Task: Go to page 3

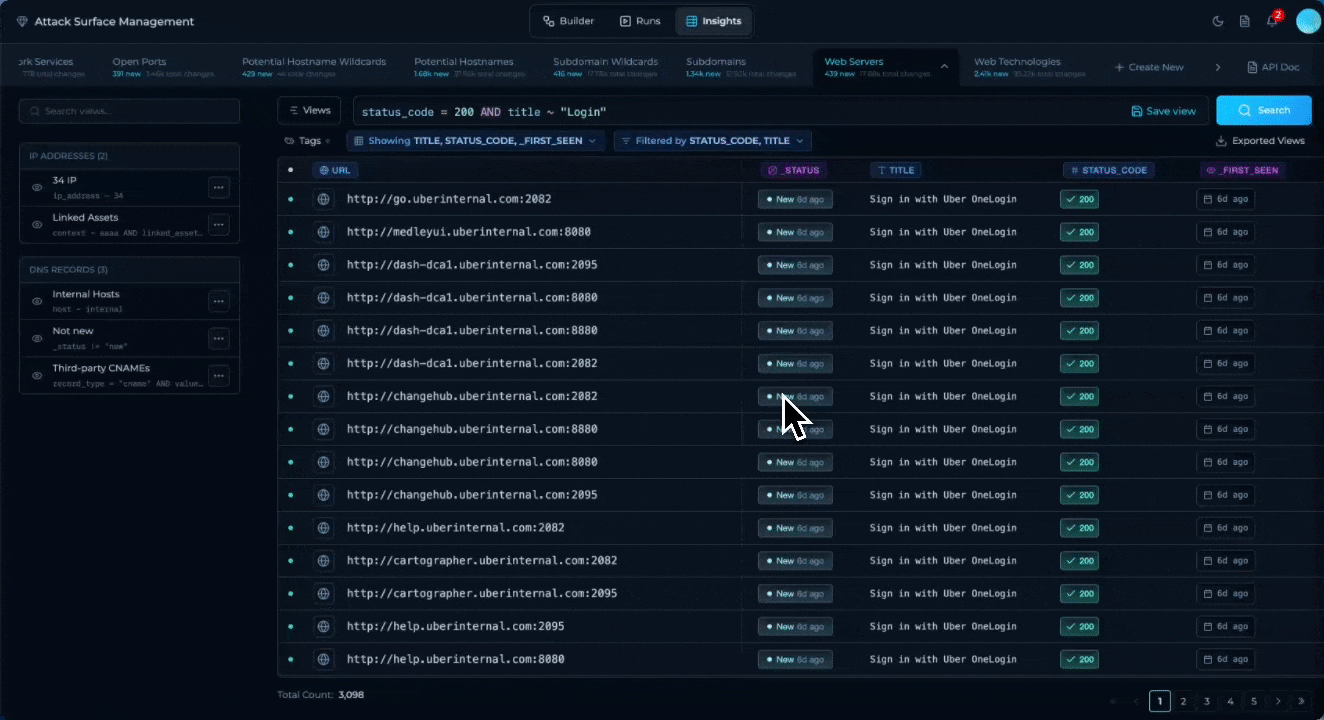Action: coord(1207,701)
